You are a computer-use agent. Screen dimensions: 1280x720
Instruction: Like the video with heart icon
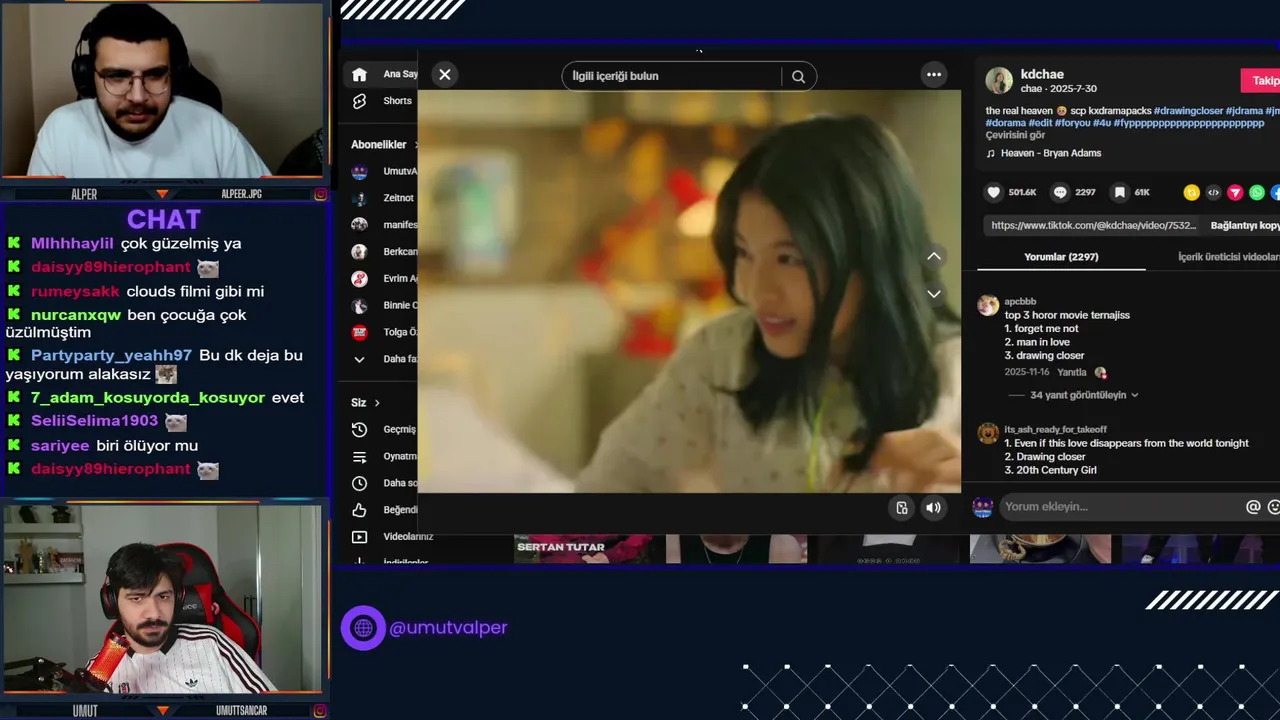click(x=993, y=192)
